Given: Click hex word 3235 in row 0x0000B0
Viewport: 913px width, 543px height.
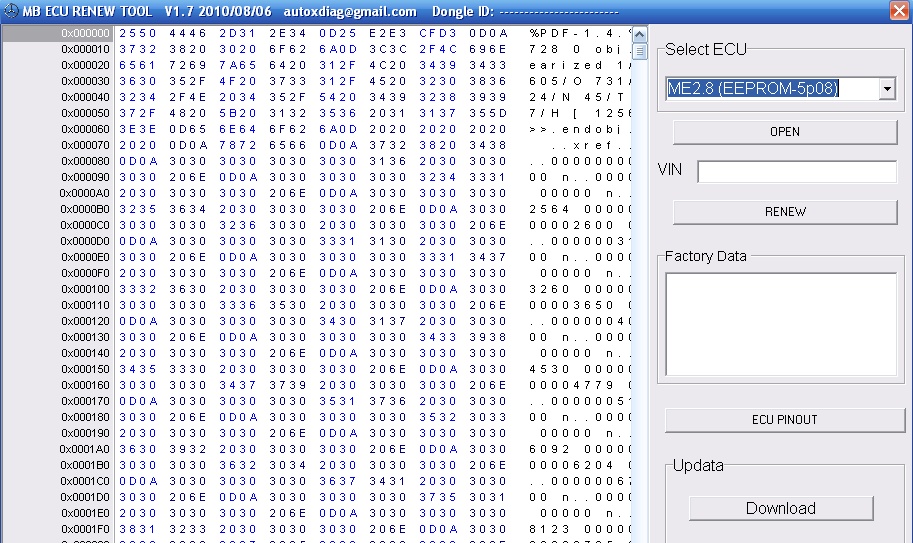Looking at the screenshot, I should [138, 210].
